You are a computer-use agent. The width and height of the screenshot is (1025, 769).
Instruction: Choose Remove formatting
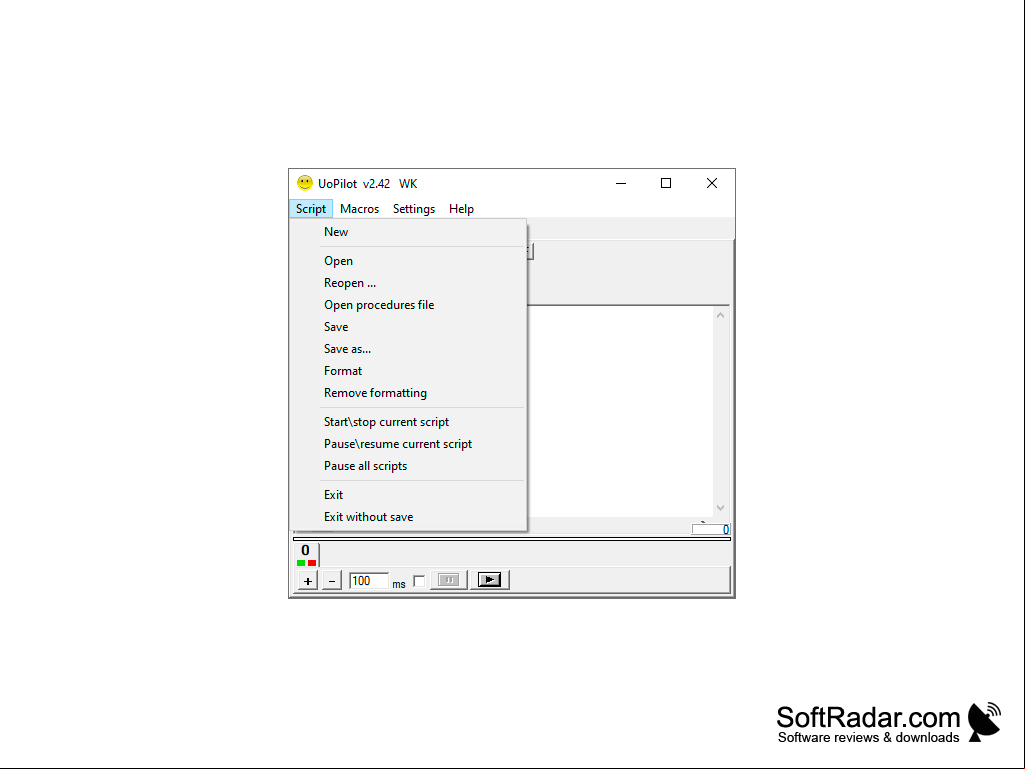tap(408, 393)
